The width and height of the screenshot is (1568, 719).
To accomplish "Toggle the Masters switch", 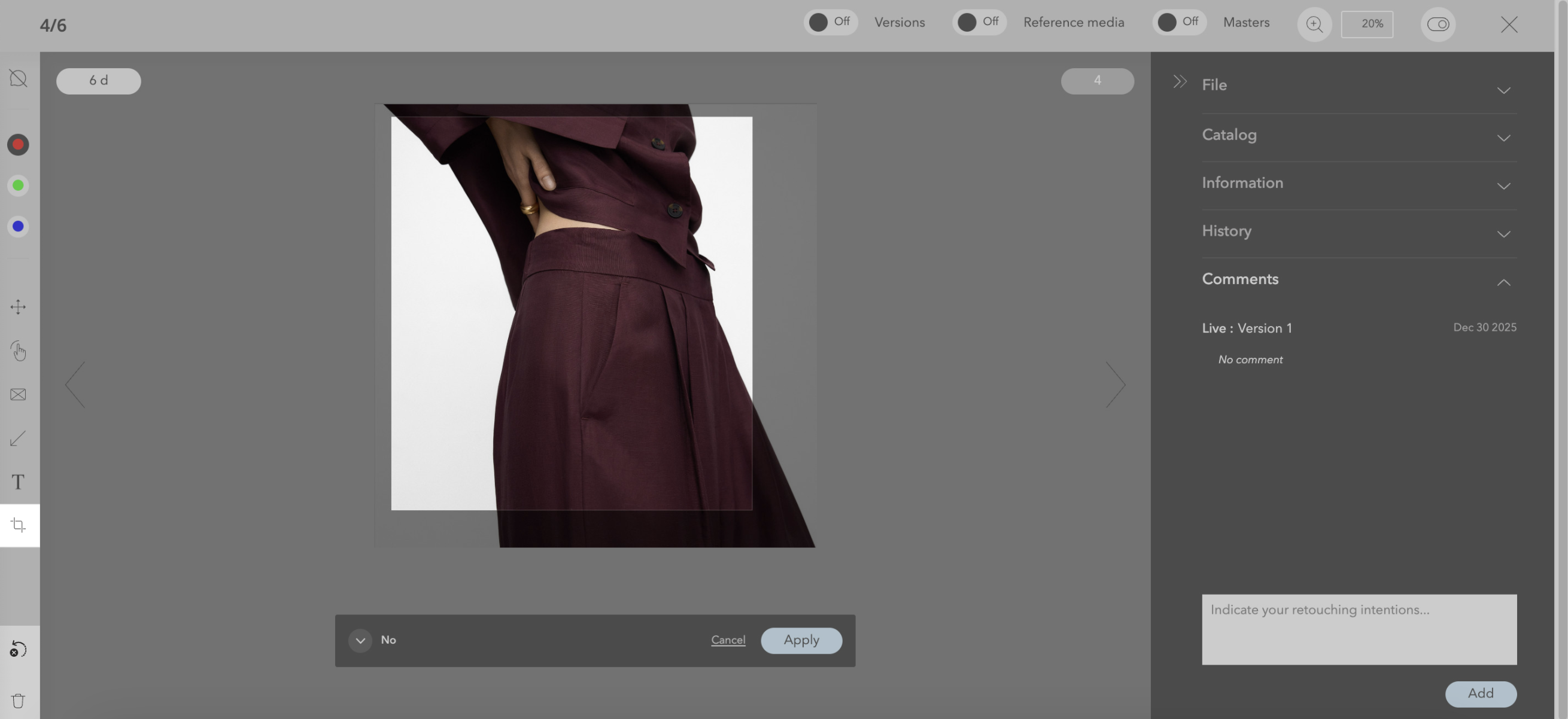I will [1178, 23].
